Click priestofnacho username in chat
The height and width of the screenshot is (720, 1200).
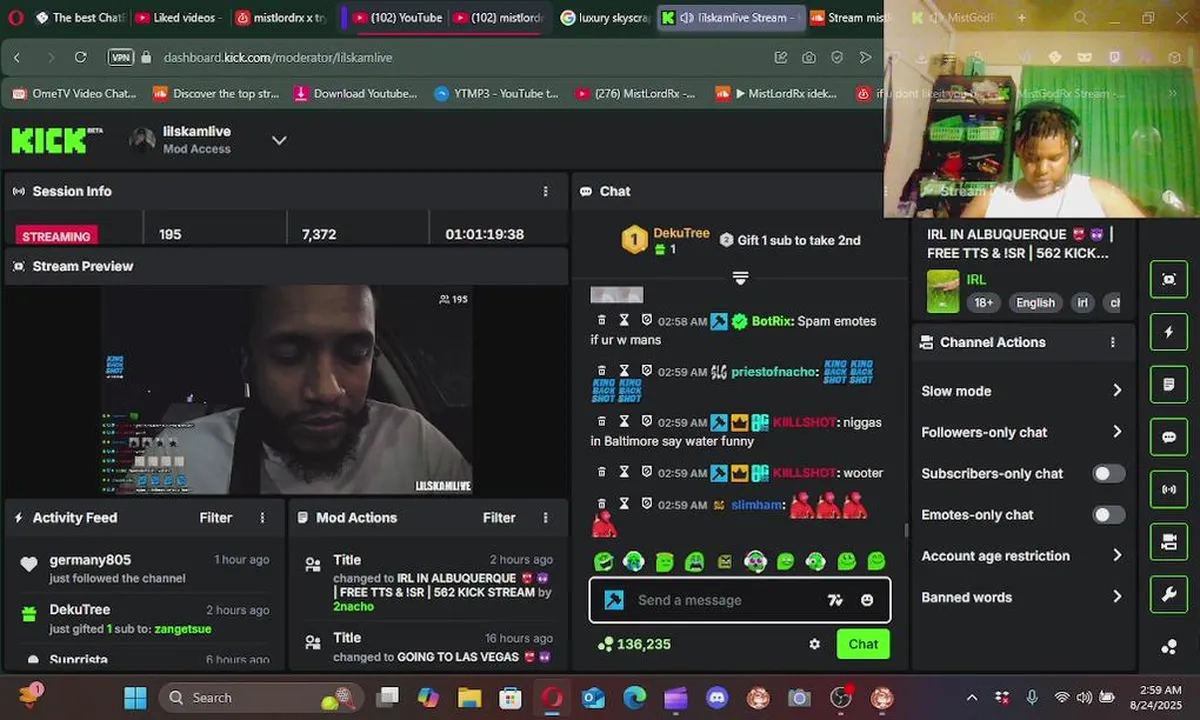775,372
